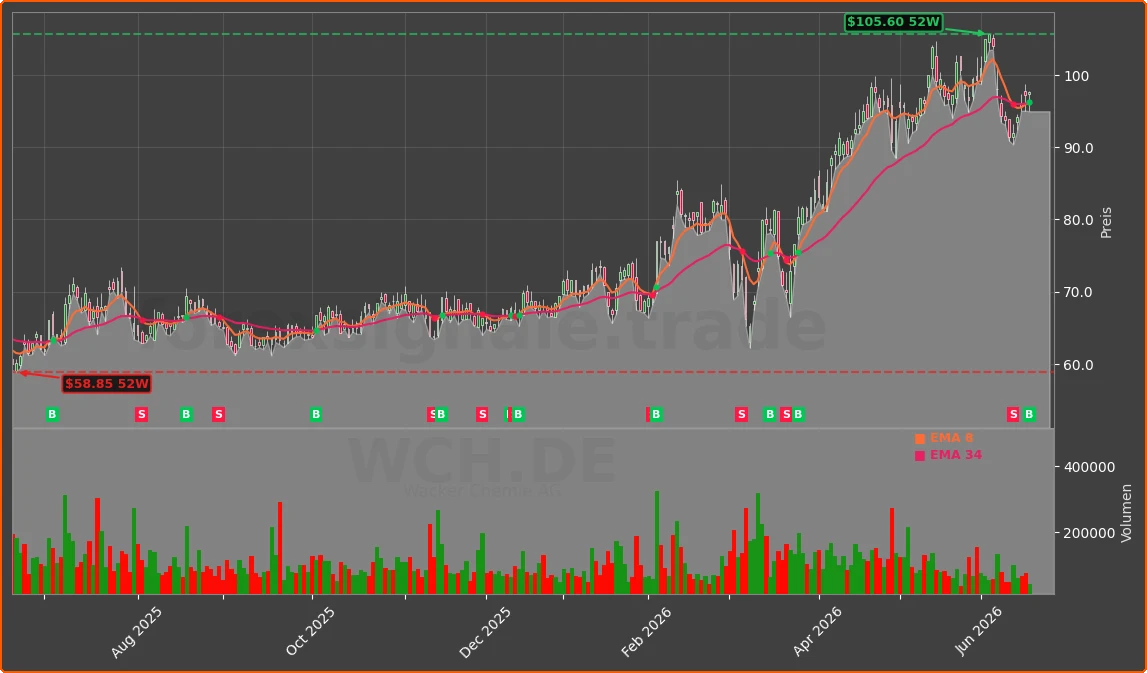The width and height of the screenshot is (1147, 673).
Task: Click the 200000 volume axis label
Action: coord(1090,533)
